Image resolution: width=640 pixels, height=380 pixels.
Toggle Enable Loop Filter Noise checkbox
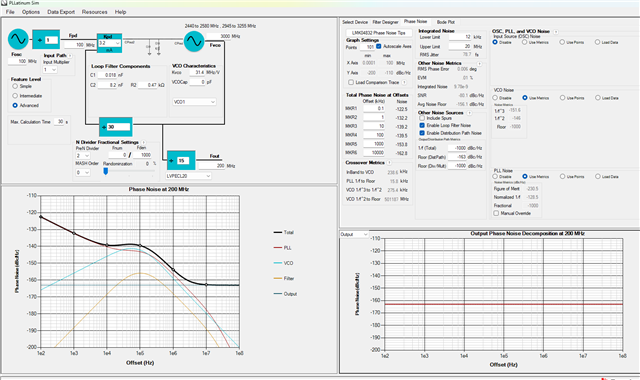[422, 125]
